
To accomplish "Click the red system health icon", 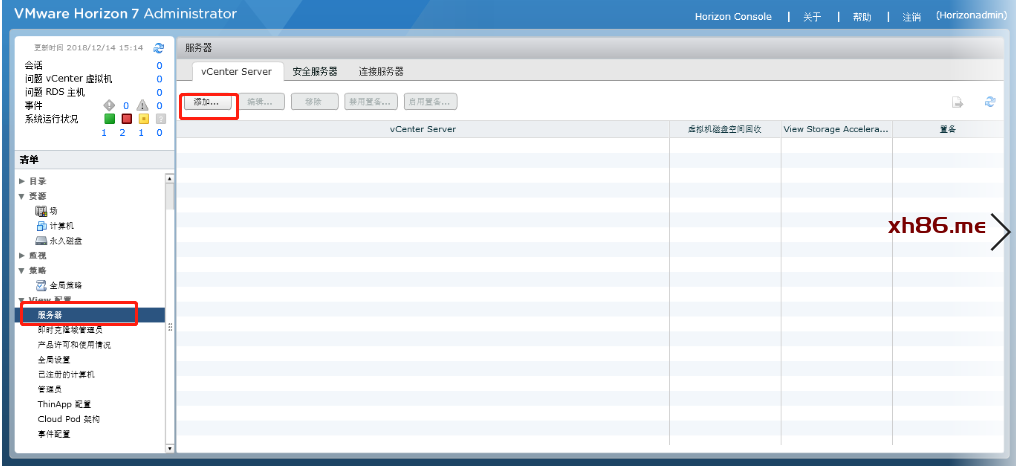I will 126,118.
